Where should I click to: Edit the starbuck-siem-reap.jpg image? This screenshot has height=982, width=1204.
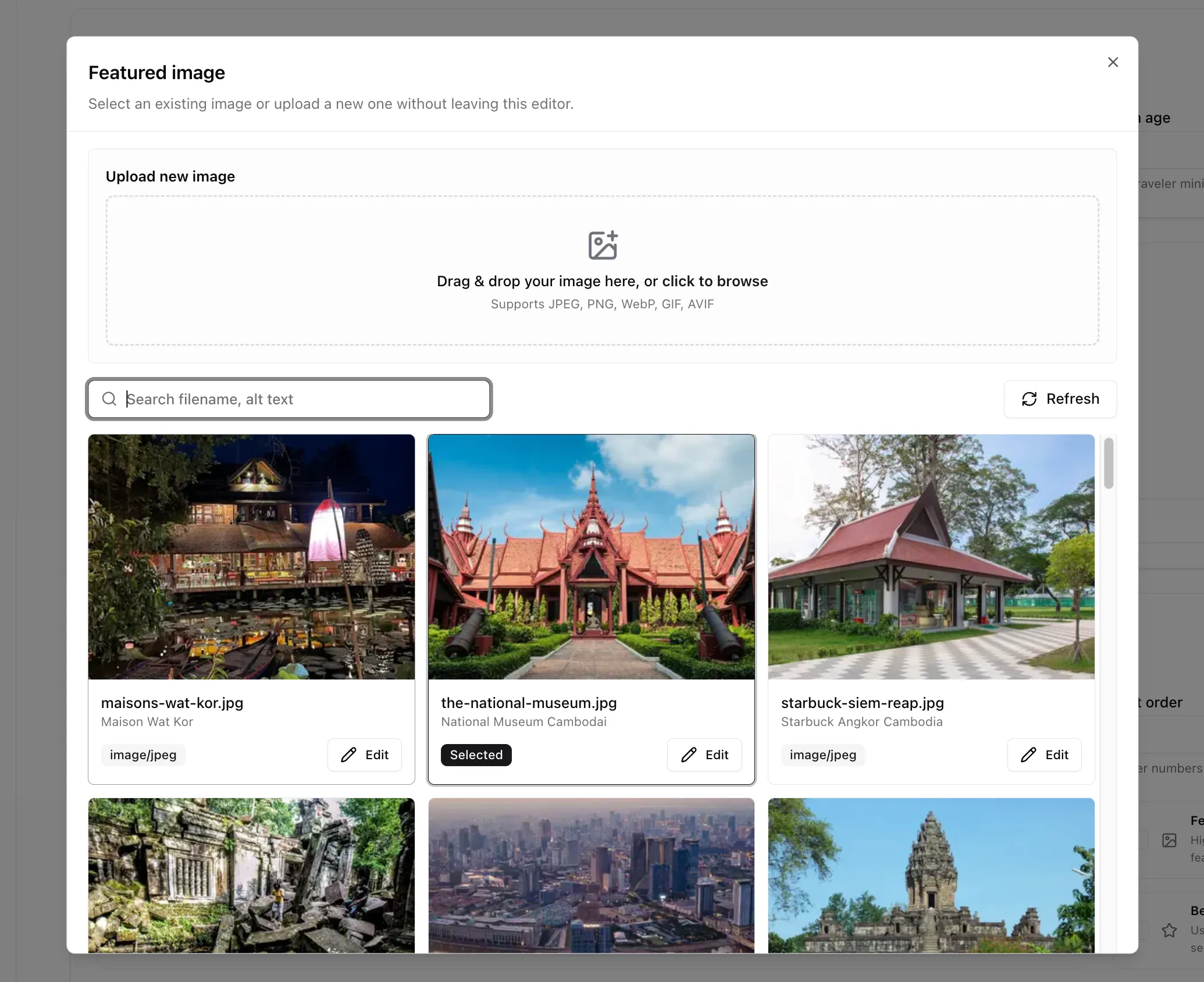coord(1045,755)
